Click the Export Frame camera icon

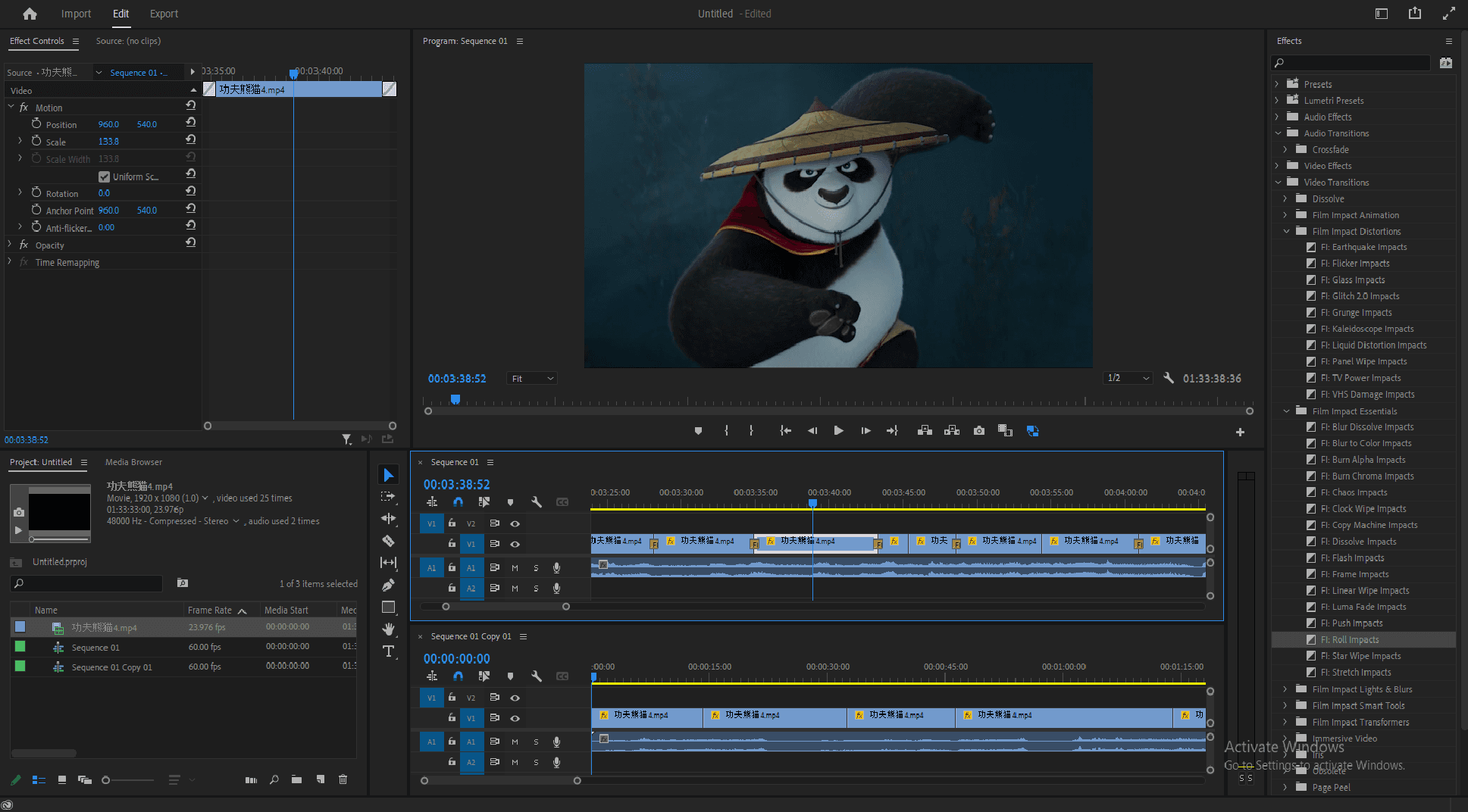979,431
